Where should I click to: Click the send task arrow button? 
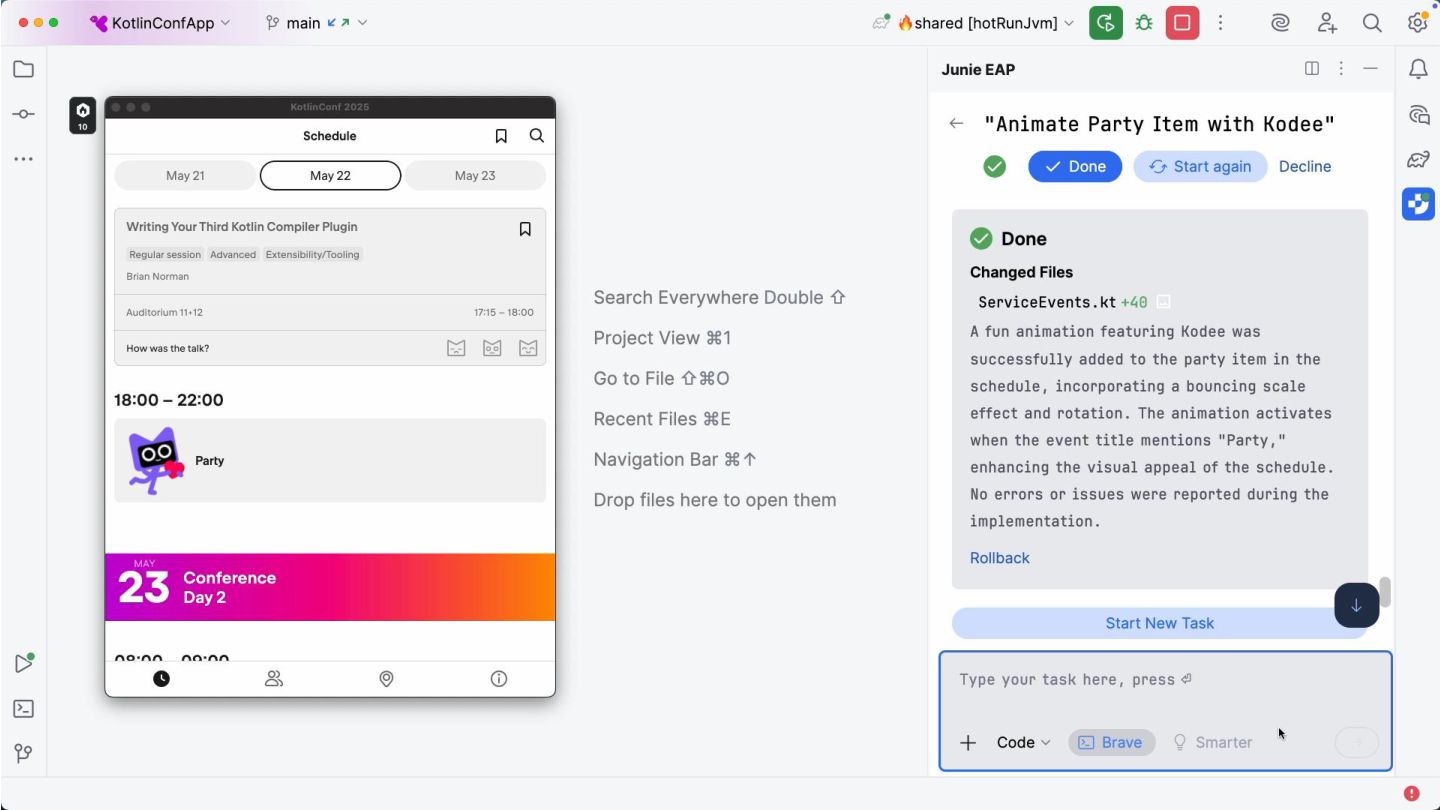(x=1356, y=742)
